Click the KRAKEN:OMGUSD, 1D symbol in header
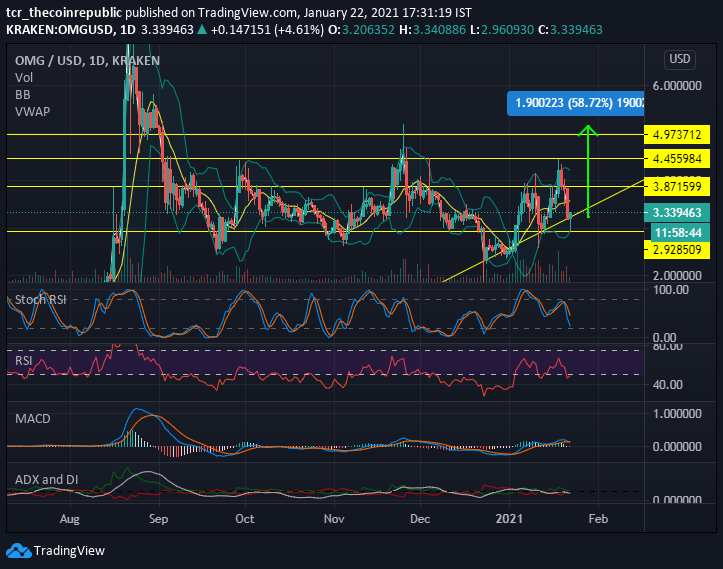 71,30
